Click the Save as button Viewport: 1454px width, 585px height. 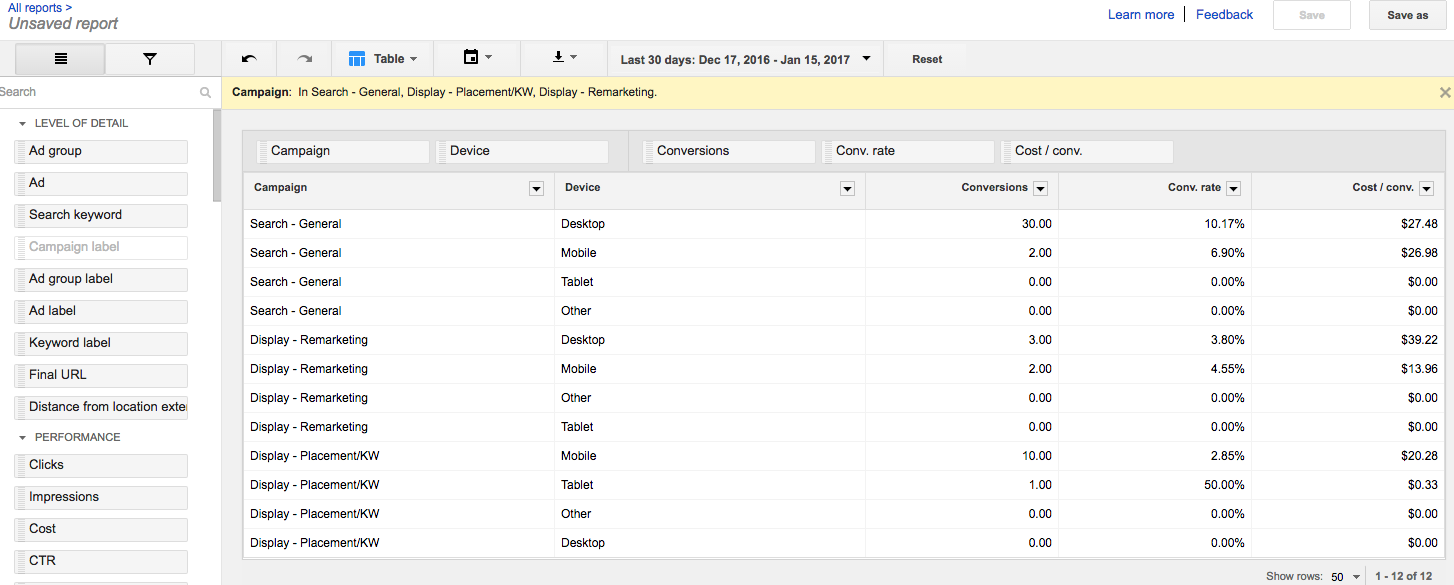[1407, 15]
